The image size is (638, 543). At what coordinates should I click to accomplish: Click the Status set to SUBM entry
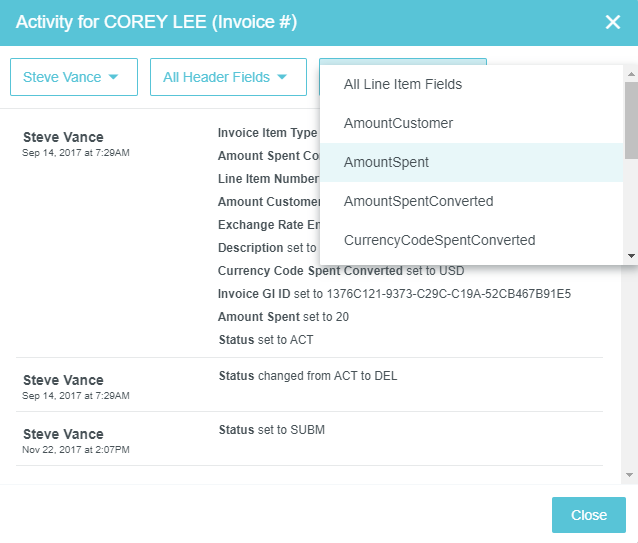coord(272,430)
